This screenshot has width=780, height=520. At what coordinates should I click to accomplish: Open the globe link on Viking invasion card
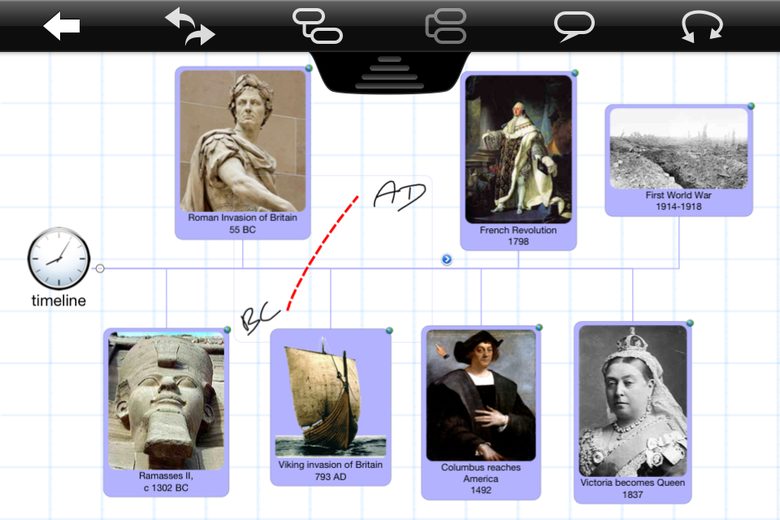pyautogui.click(x=389, y=330)
